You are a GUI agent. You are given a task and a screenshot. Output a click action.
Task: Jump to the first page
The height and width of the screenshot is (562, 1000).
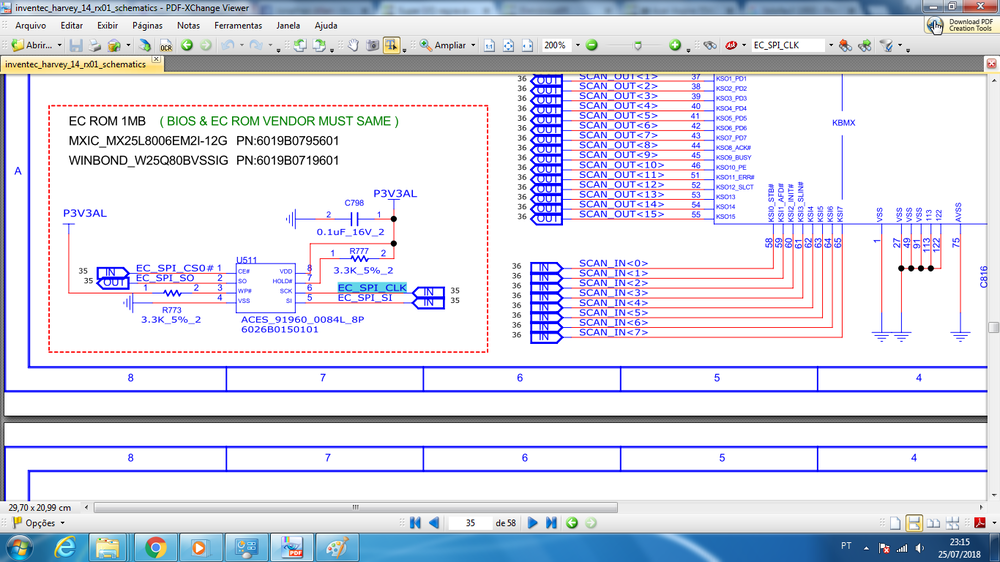pos(416,523)
